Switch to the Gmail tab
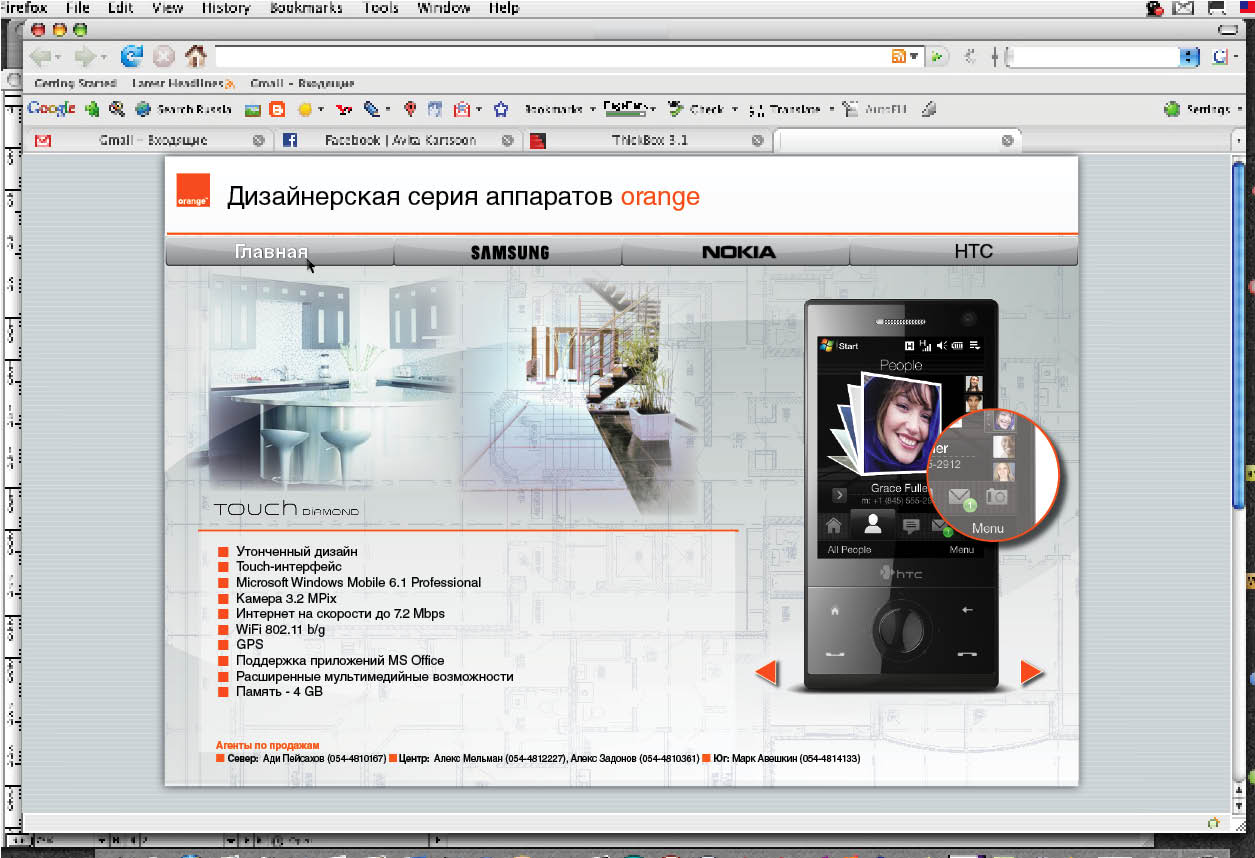Screen dimensions: 1255x858 click(x=152, y=141)
